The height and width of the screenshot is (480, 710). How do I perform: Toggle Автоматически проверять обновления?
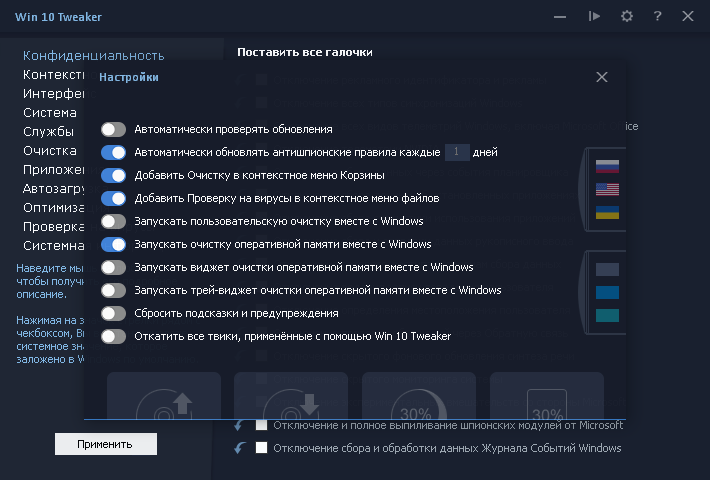pos(113,129)
